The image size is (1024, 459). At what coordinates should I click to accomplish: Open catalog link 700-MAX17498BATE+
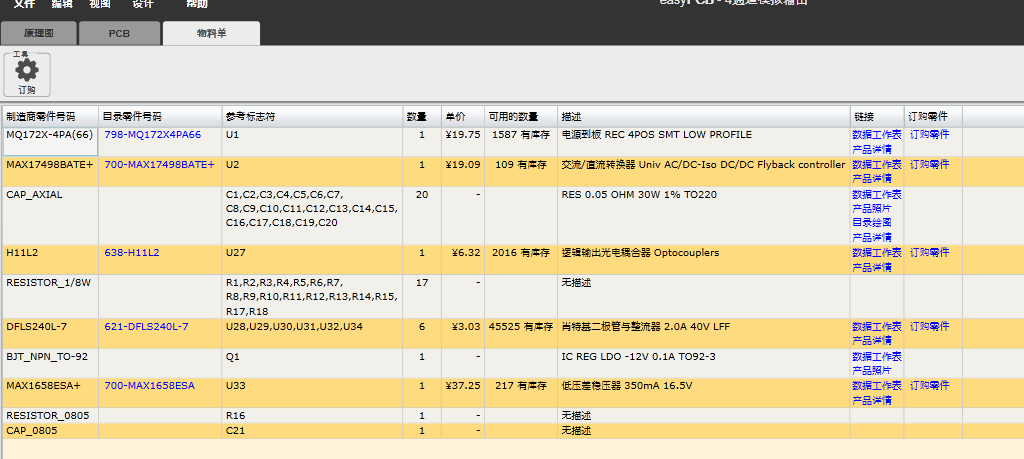click(159, 165)
